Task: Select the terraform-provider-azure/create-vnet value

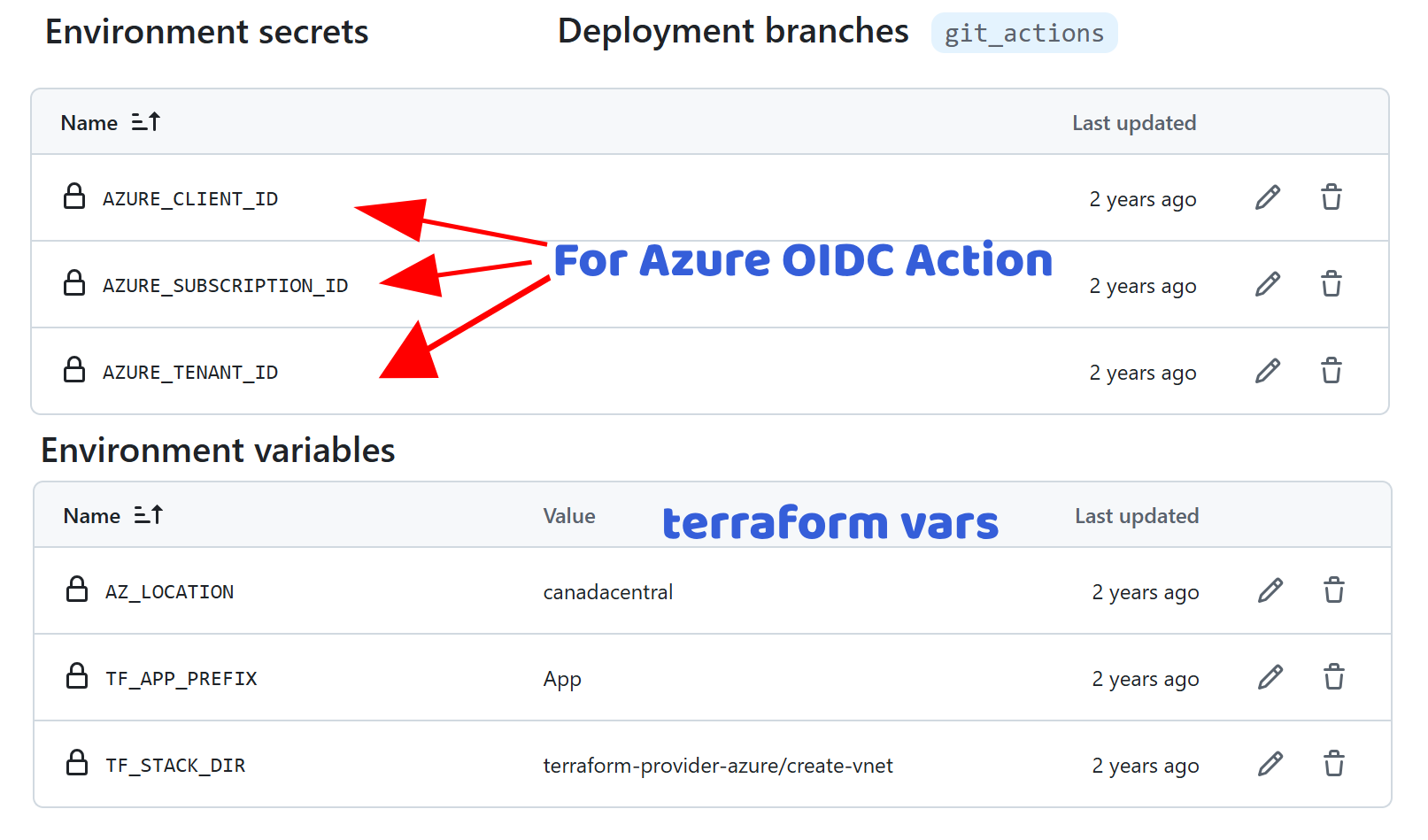Action: [x=717, y=766]
